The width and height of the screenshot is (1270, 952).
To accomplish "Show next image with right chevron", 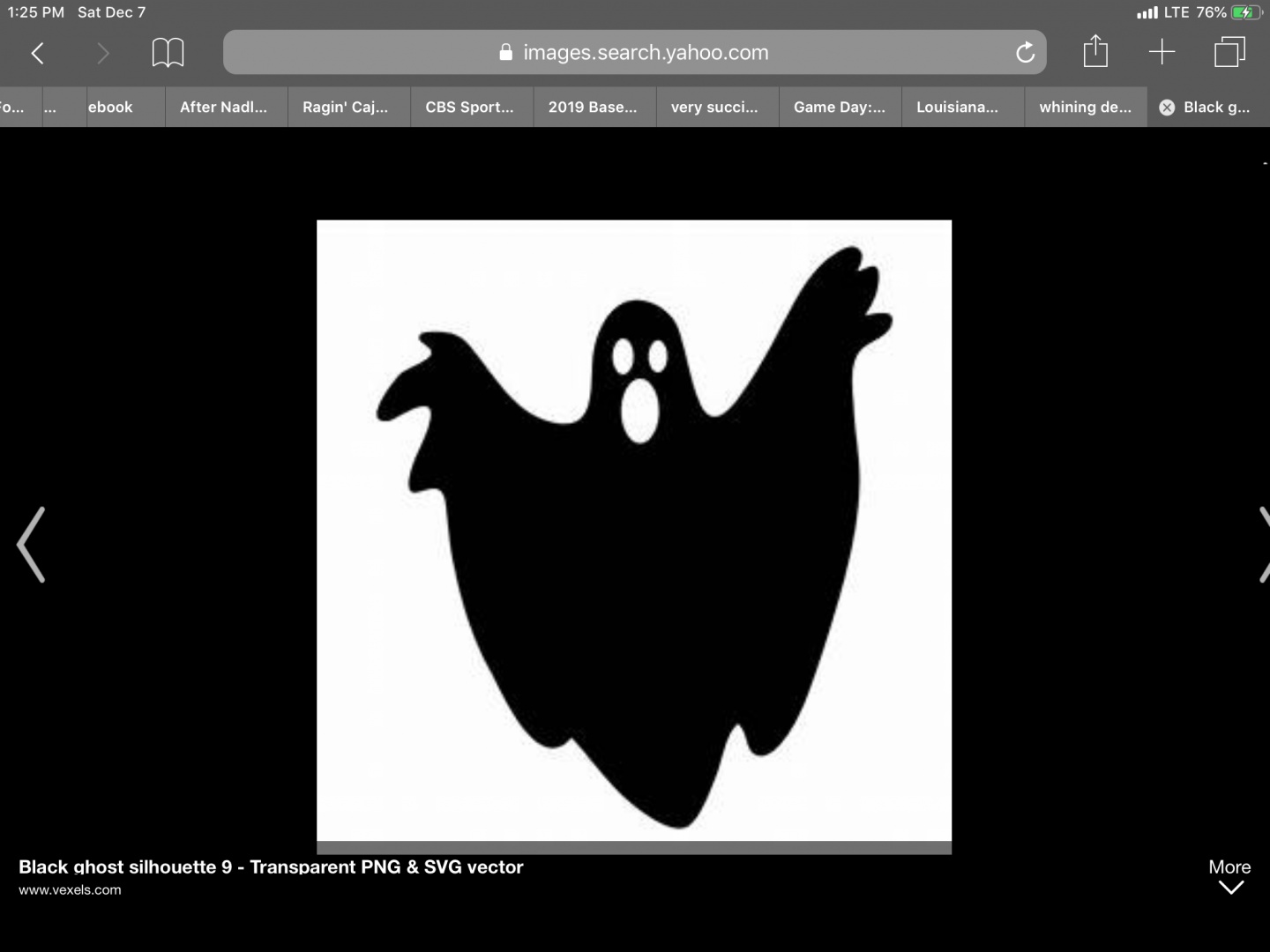I will (x=1261, y=545).
